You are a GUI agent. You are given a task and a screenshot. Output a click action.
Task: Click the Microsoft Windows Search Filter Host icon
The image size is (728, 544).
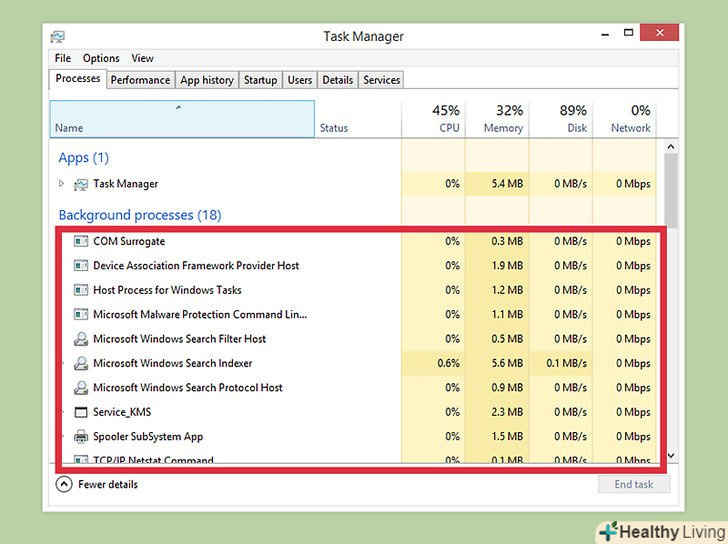tap(81, 339)
